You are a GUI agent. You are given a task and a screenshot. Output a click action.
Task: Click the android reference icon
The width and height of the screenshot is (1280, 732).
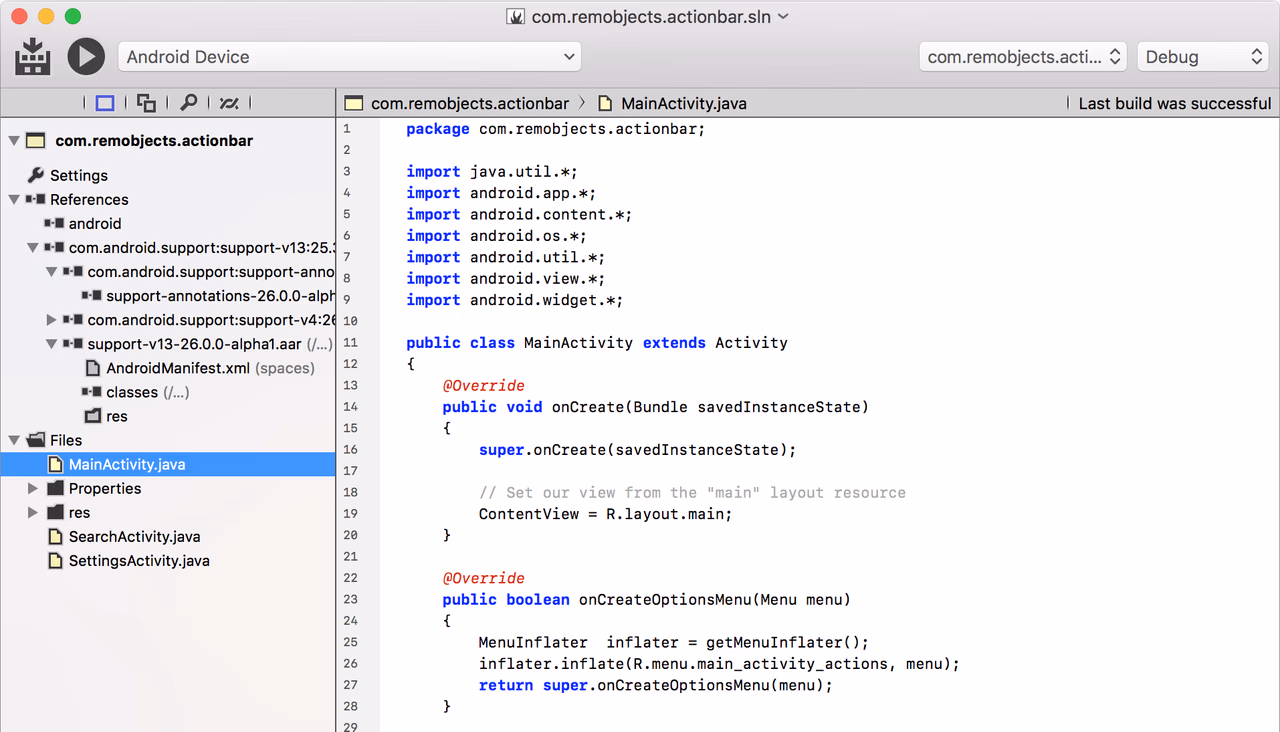(x=54, y=224)
